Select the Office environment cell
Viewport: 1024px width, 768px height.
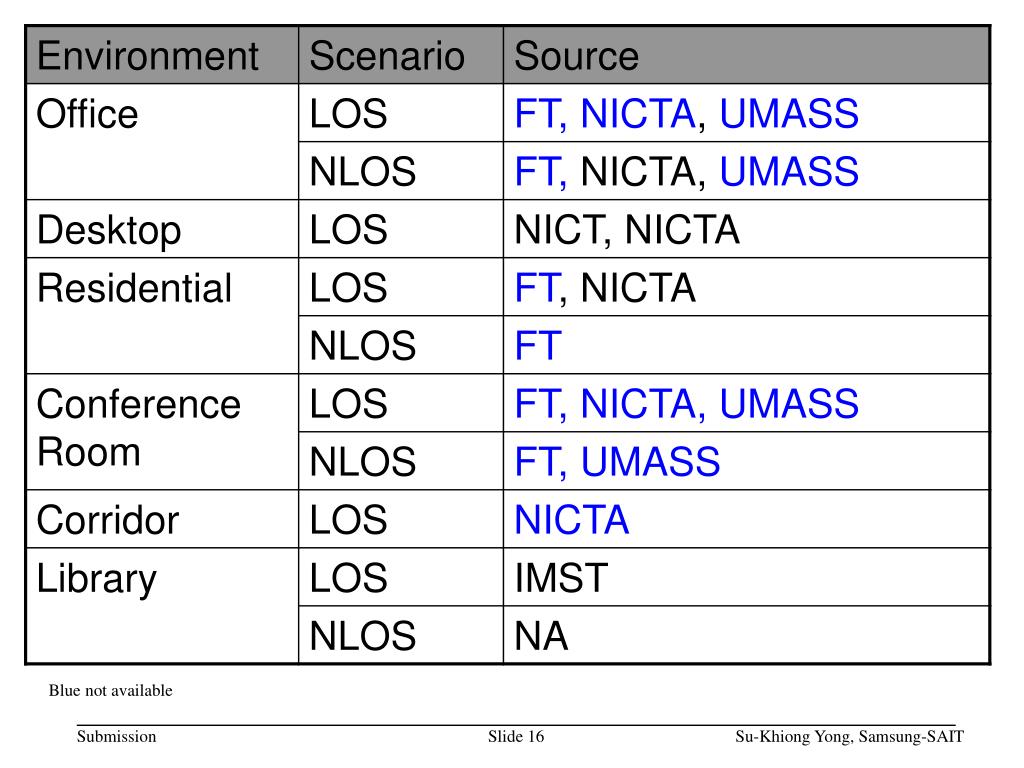point(162,142)
